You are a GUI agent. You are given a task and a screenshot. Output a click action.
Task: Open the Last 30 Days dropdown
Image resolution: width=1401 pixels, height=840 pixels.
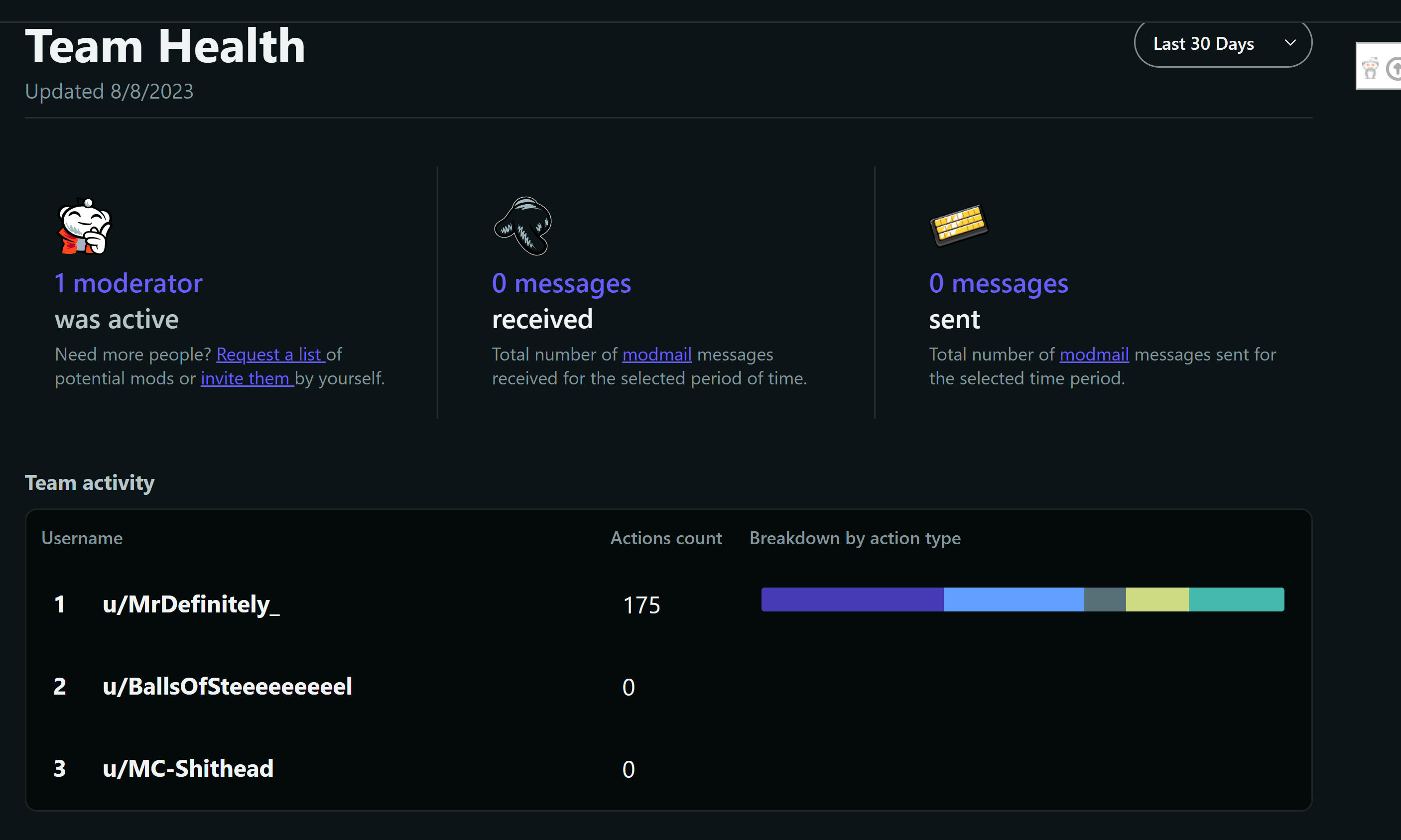click(1203, 44)
